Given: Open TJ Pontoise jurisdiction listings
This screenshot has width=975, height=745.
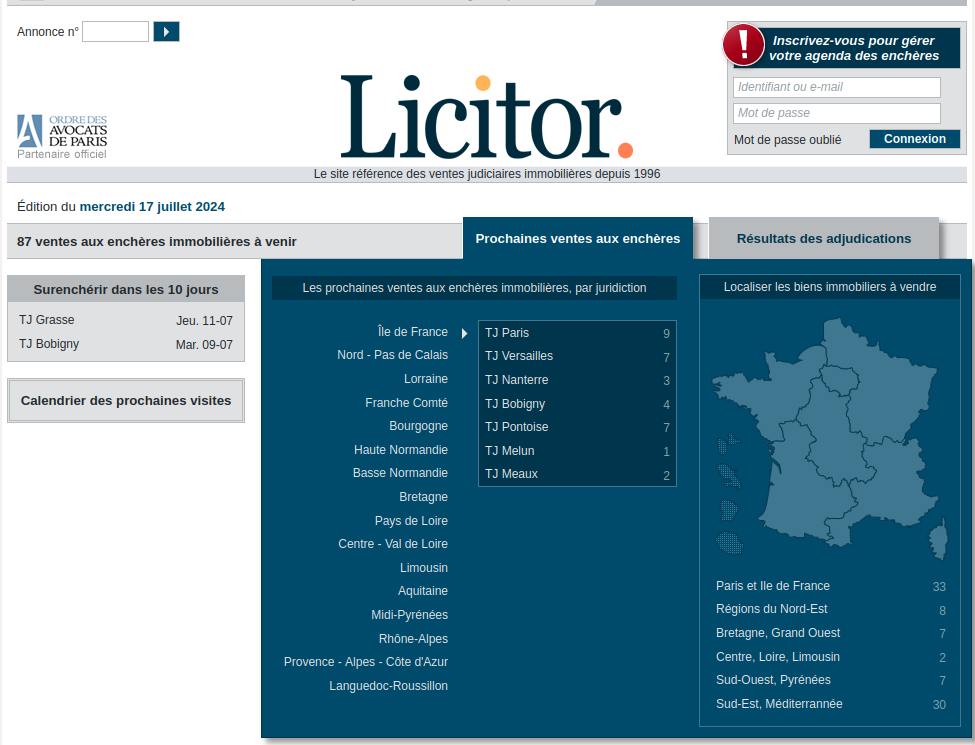Looking at the screenshot, I should click(577, 427).
